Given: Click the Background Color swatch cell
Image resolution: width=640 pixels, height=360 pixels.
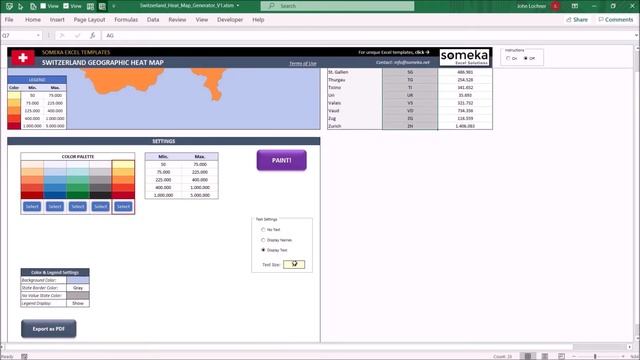Looking at the screenshot, I should point(78,280).
